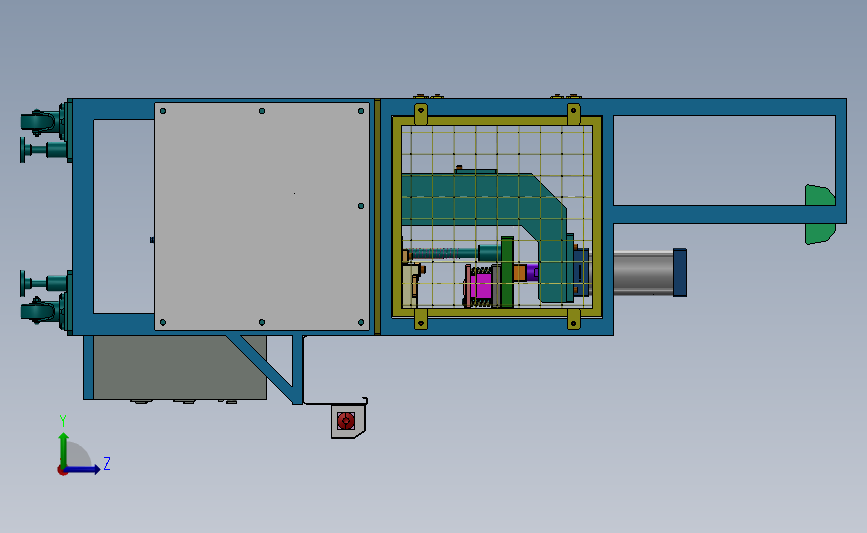This screenshot has width=867, height=533.
Task: Select the red emergency stop button
Action: pyautogui.click(x=346, y=421)
